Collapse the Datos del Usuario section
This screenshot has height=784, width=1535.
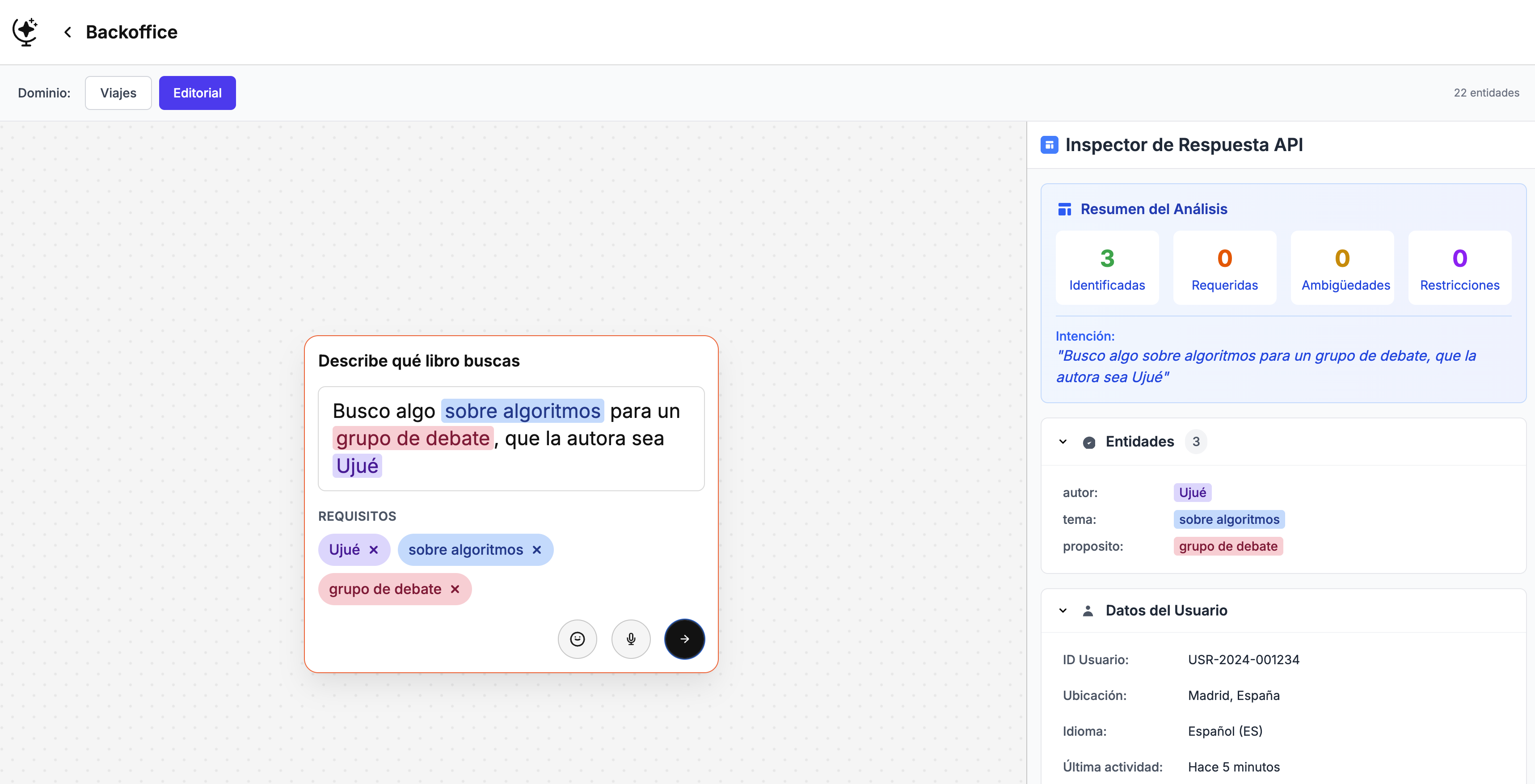click(x=1063, y=610)
